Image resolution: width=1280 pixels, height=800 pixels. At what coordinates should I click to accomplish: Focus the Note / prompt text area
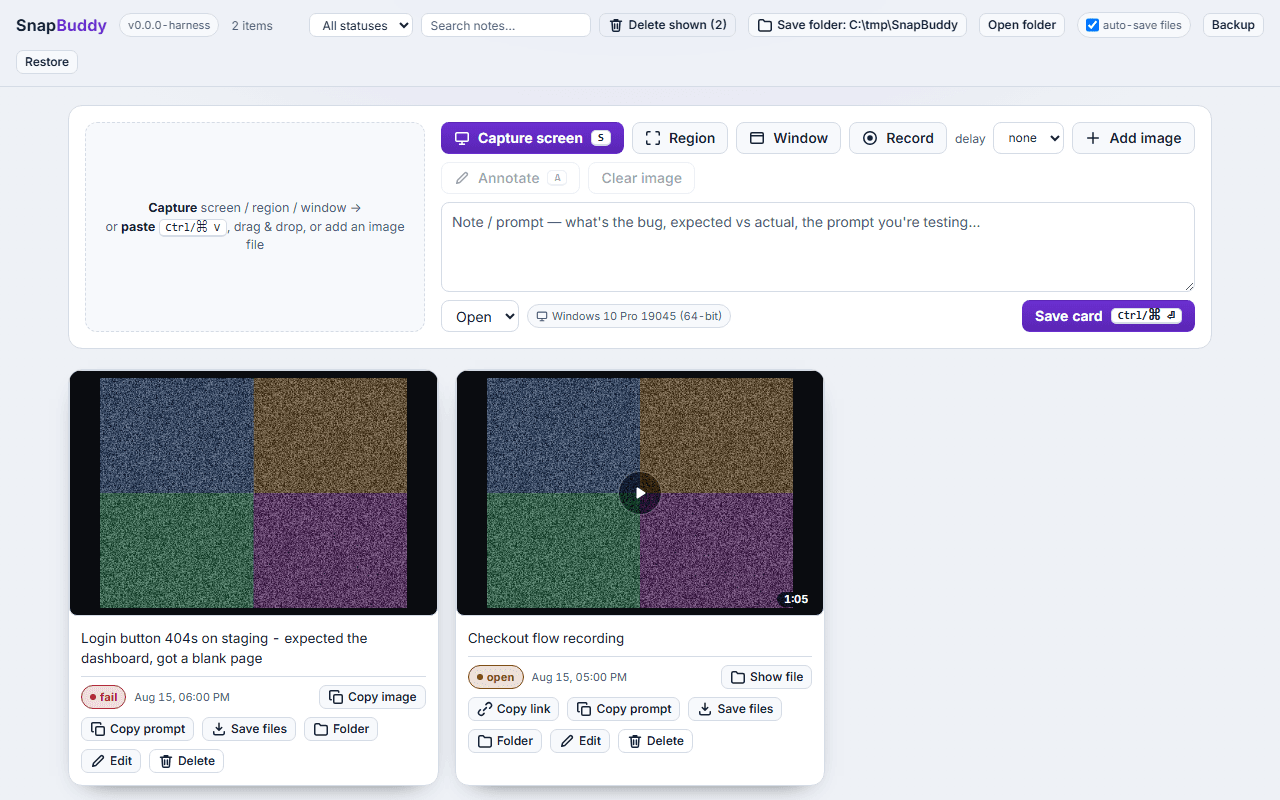[x=818, y=247]
